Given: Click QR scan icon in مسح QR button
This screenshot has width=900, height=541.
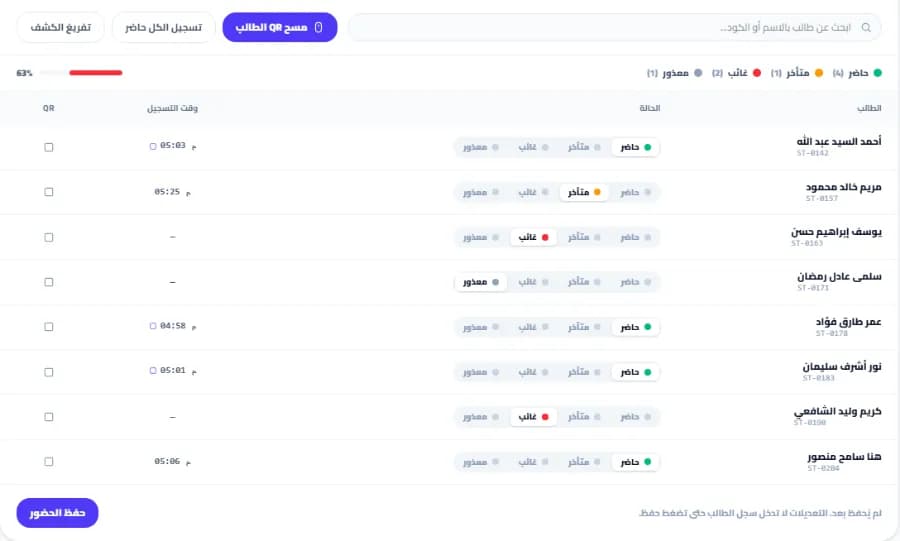Looking at the screenshot, I should (319, 28).
